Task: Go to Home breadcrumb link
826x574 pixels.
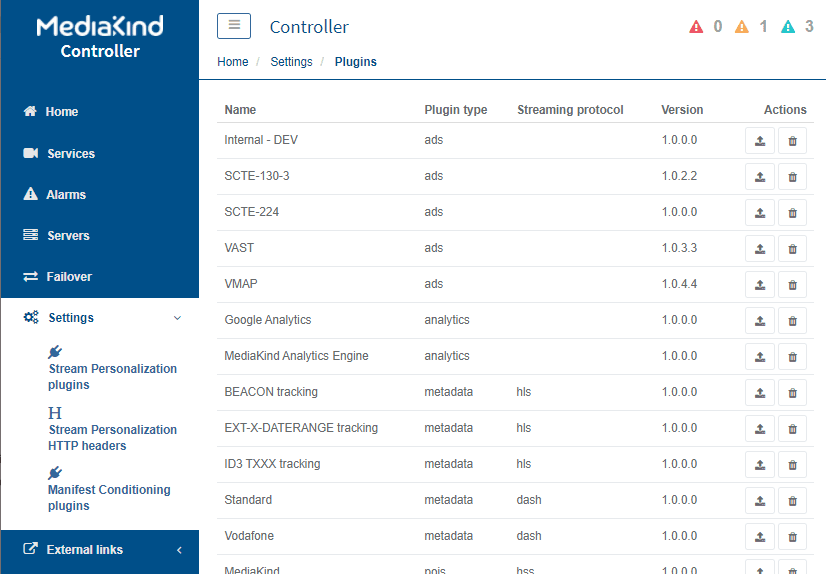Action: [x=233, y=62]
